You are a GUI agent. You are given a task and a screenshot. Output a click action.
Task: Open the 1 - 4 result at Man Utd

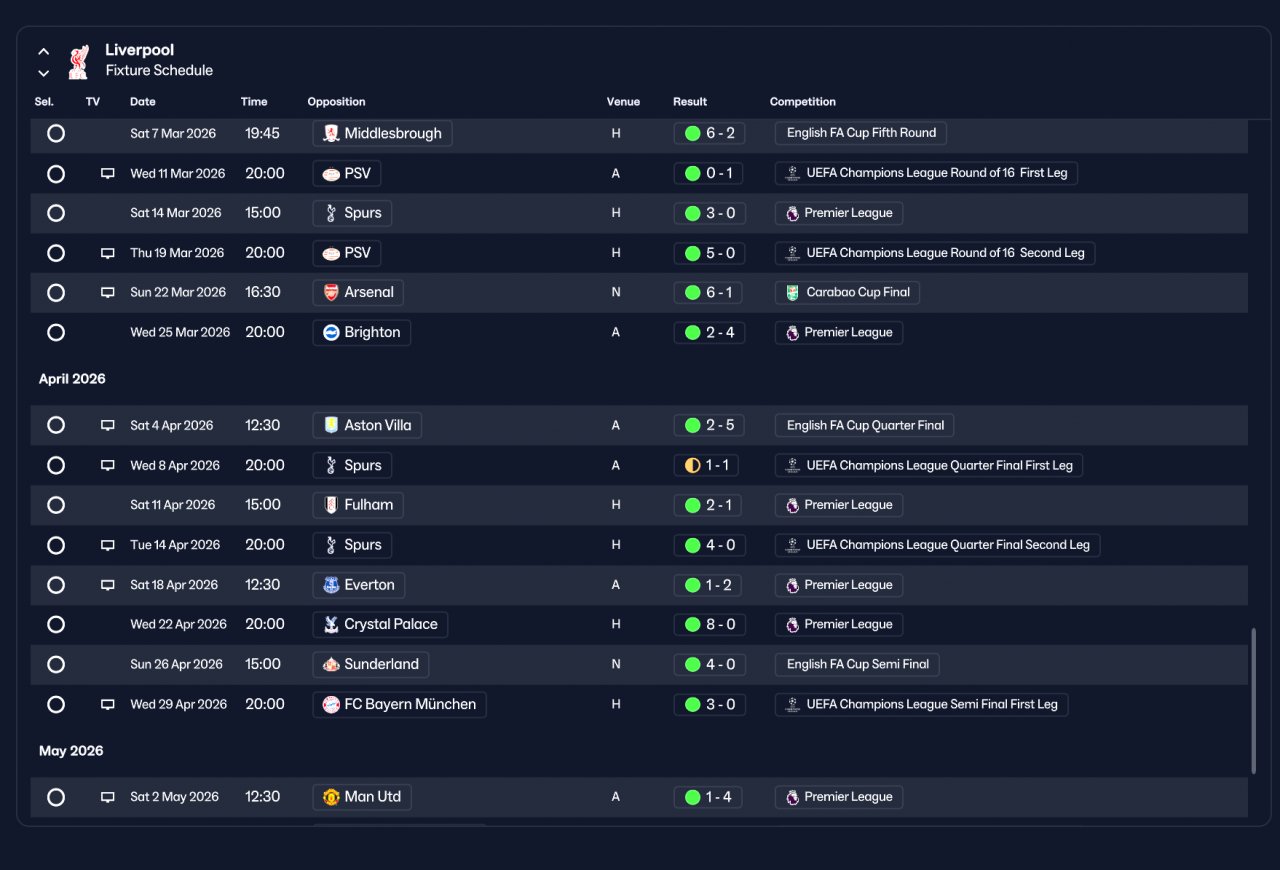click(709, 797)
